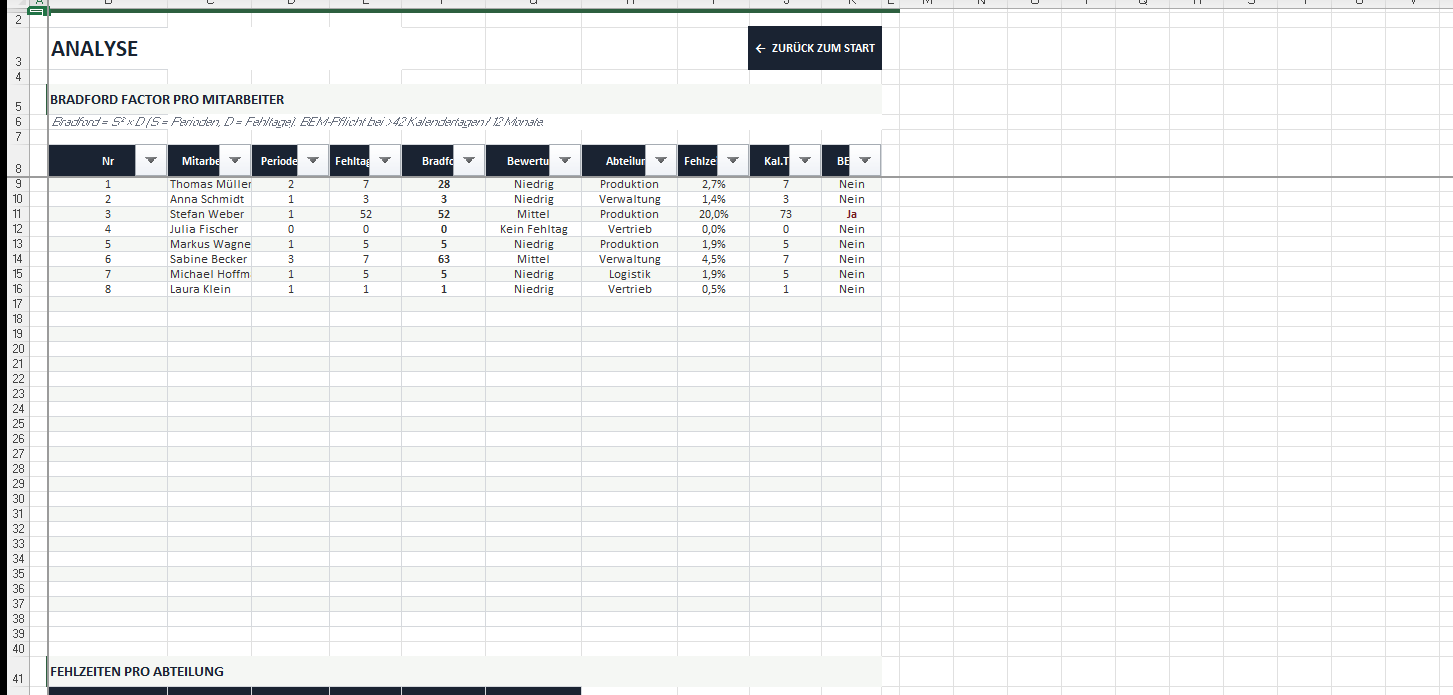Click the 20,0% Fehlzeit cell
Viewport: 1453px width, 695px height.
(x=713, y=214)
